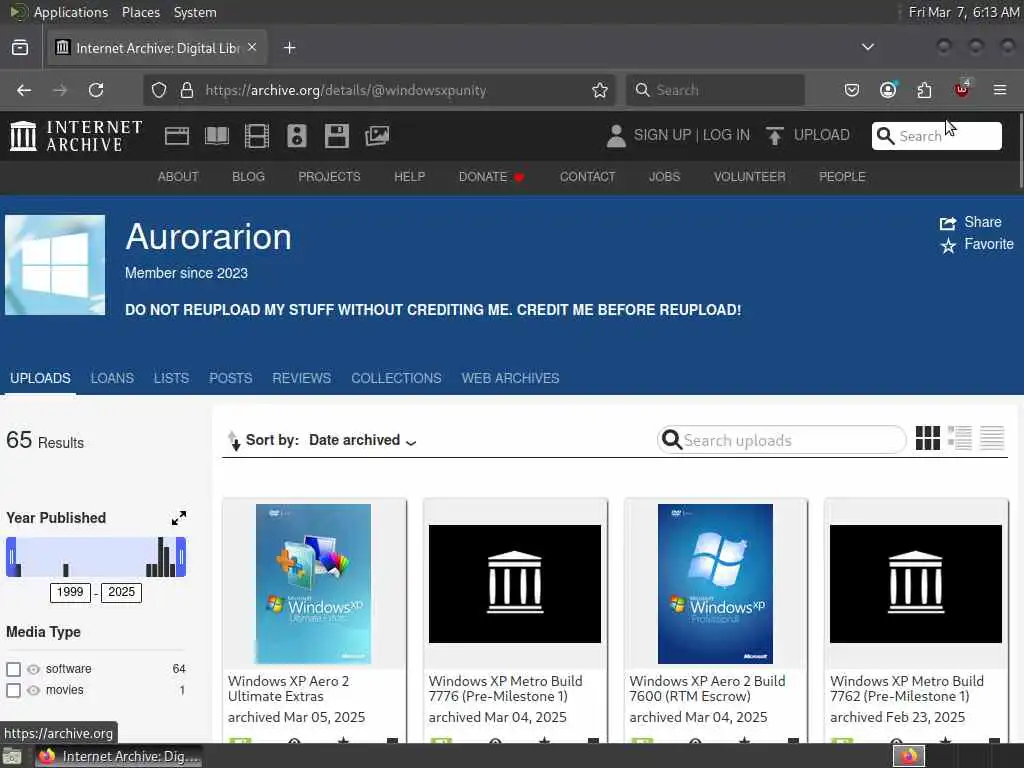Bookmark this page with the star icon
Screen dimensions: 1024x768
click(600, 90)
